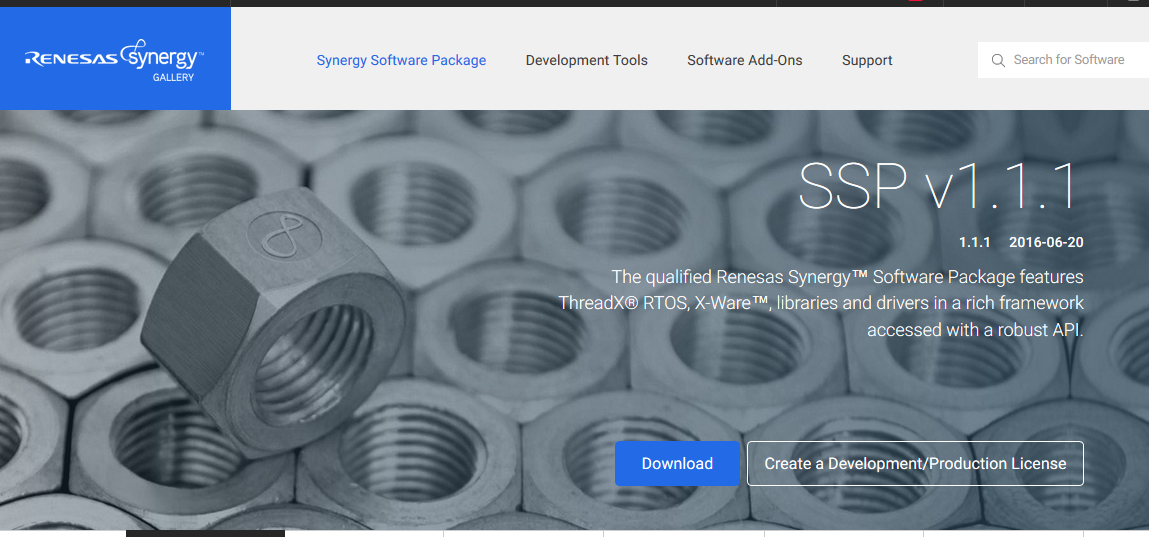Select the dark active tab at bottom-left

pyautogui.click(x=205, y=533)
